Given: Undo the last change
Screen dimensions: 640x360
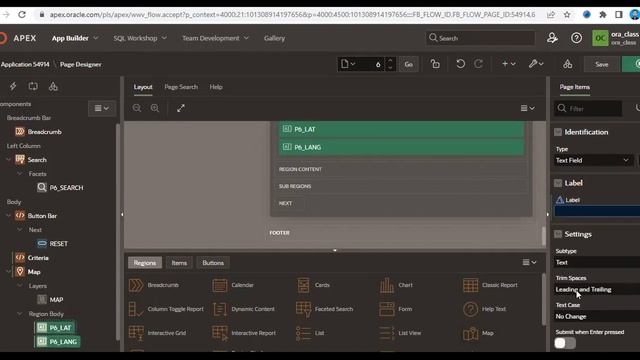Looking at the screenshot, I should 460,64.
